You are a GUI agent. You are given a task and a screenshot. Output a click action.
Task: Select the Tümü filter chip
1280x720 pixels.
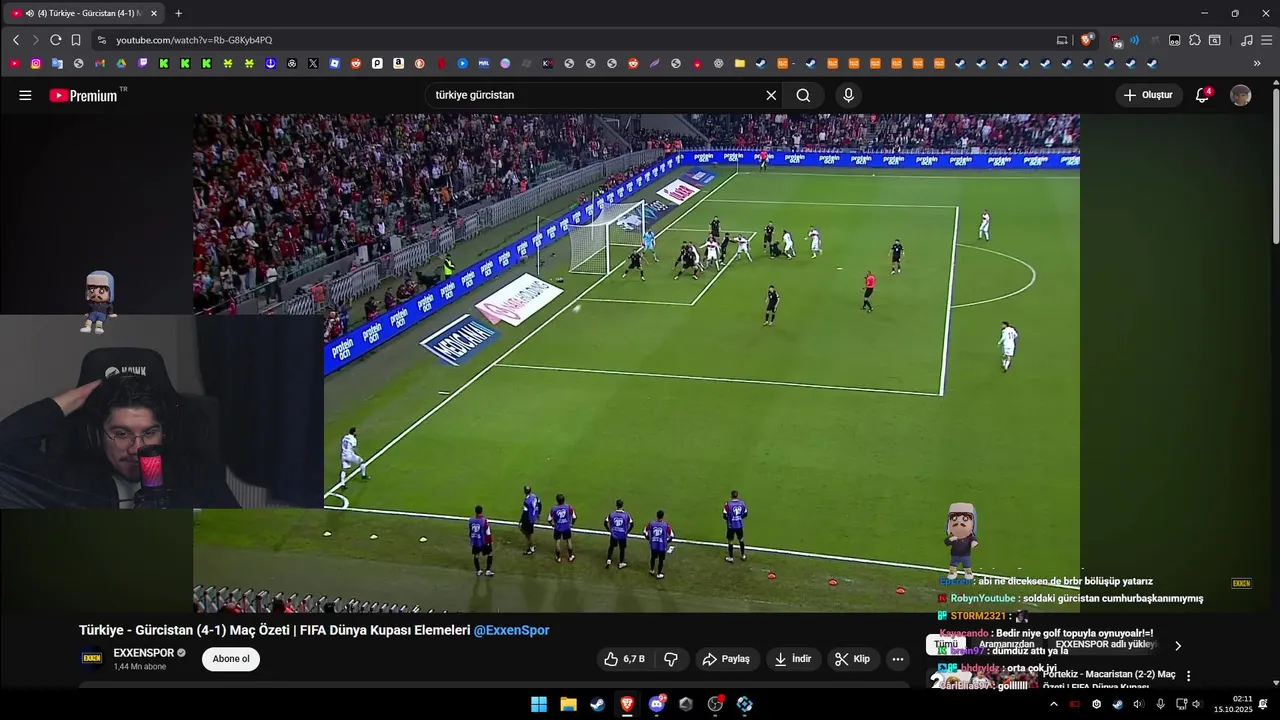tap(946, 645)
